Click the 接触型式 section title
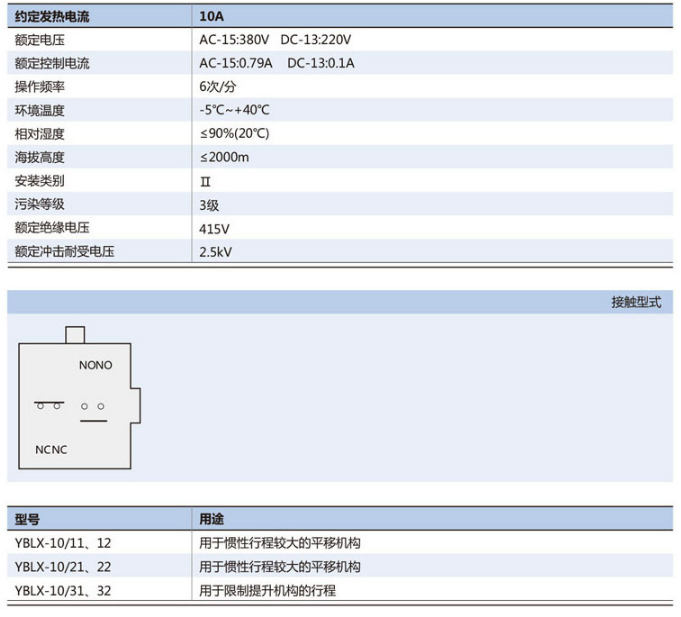The width and height of the screenshot is (681, 617). coord(636,302)
